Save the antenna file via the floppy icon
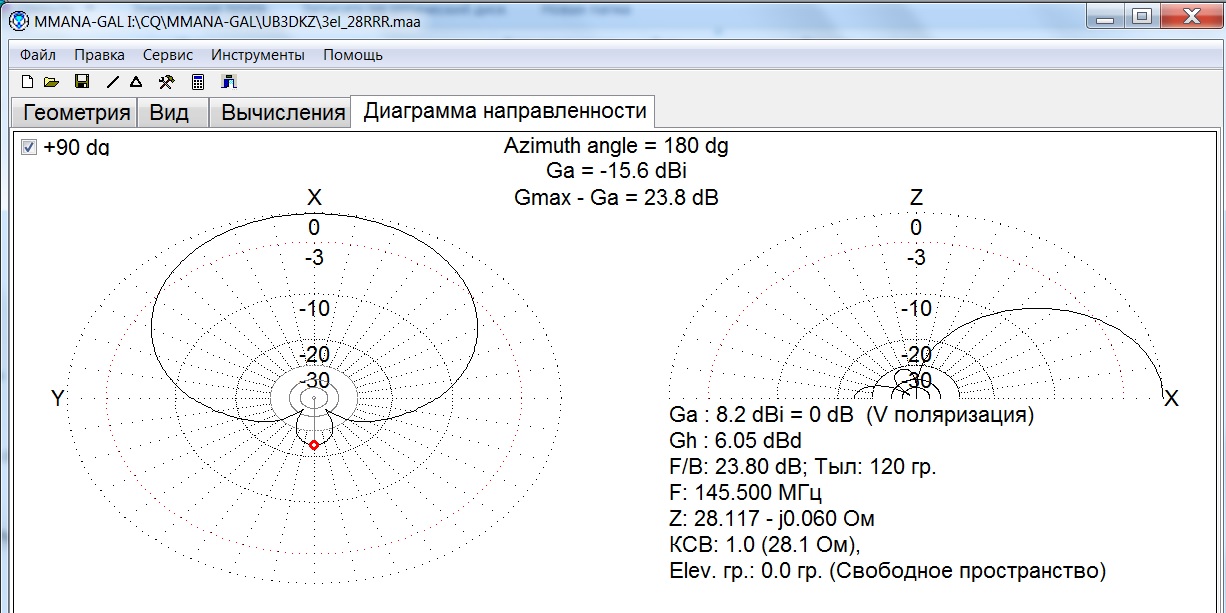1226x613 pixels. (82, 82)
